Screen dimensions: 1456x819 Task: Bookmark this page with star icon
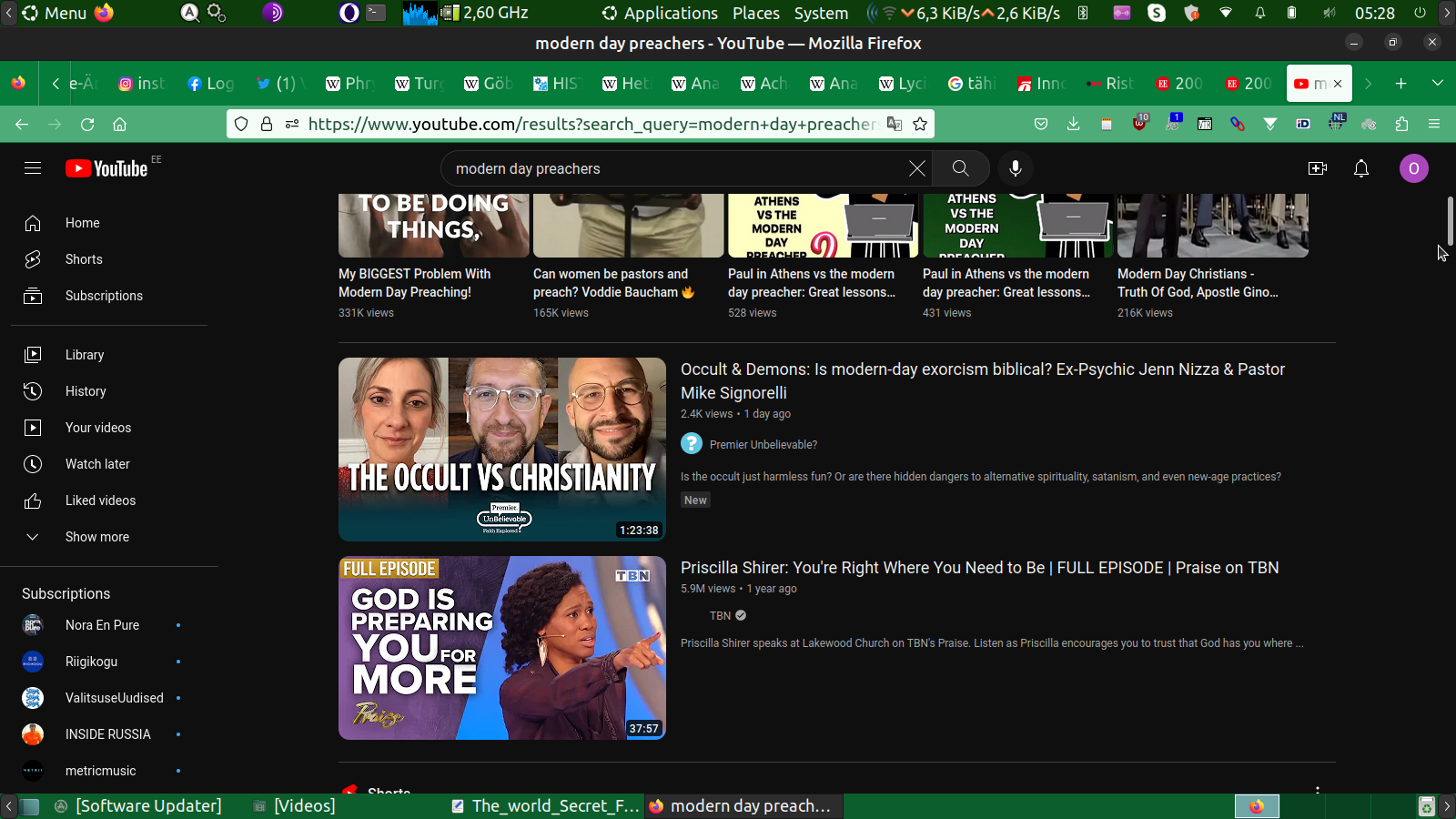point(920,125)
